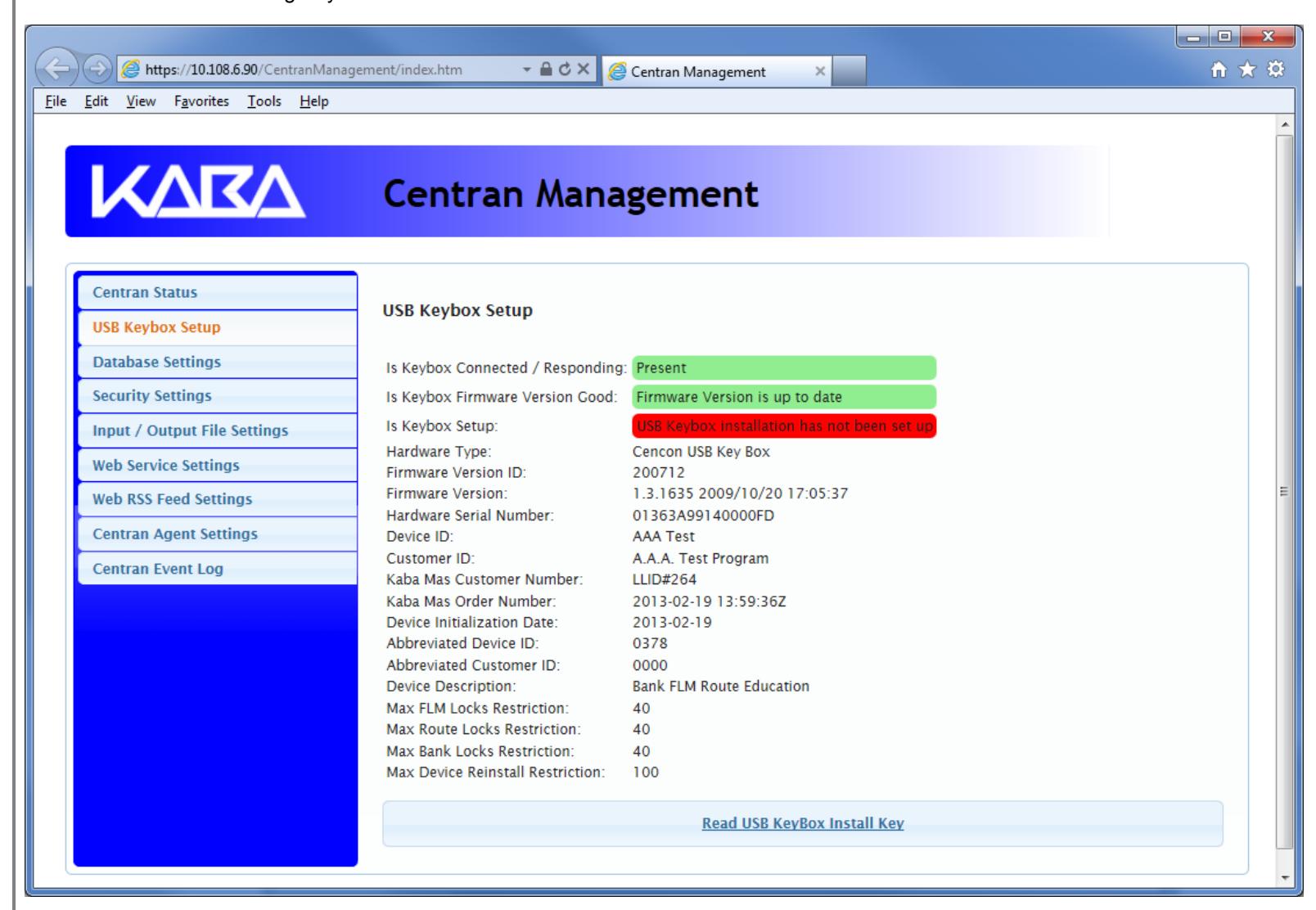Open the File menu
This screenshot has width=1316, height=910.
[x=56, y=101]
